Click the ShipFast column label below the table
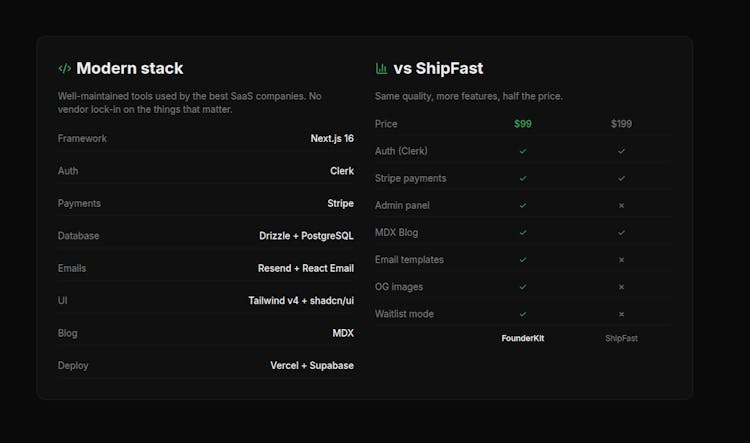 621,338
